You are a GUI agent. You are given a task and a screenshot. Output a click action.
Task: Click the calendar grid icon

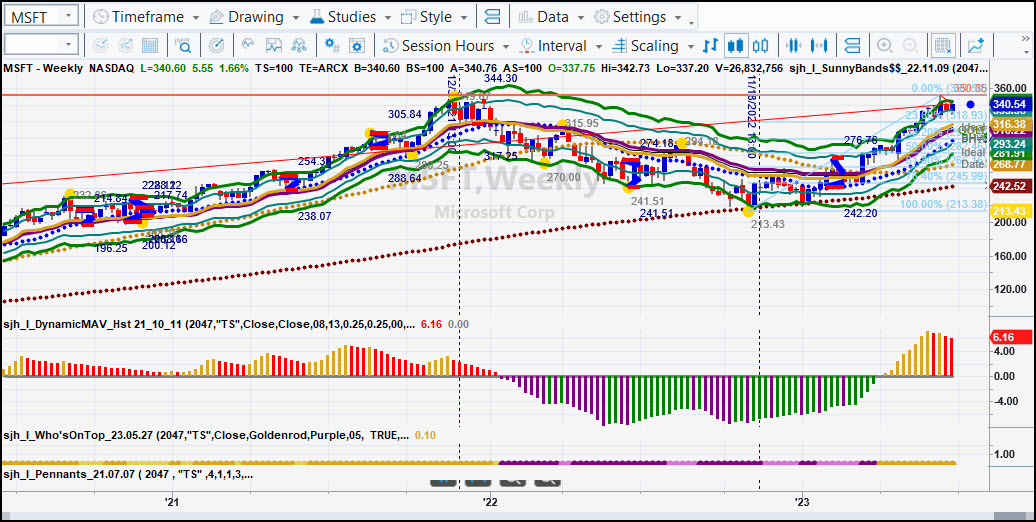click(x=150, y=46)
